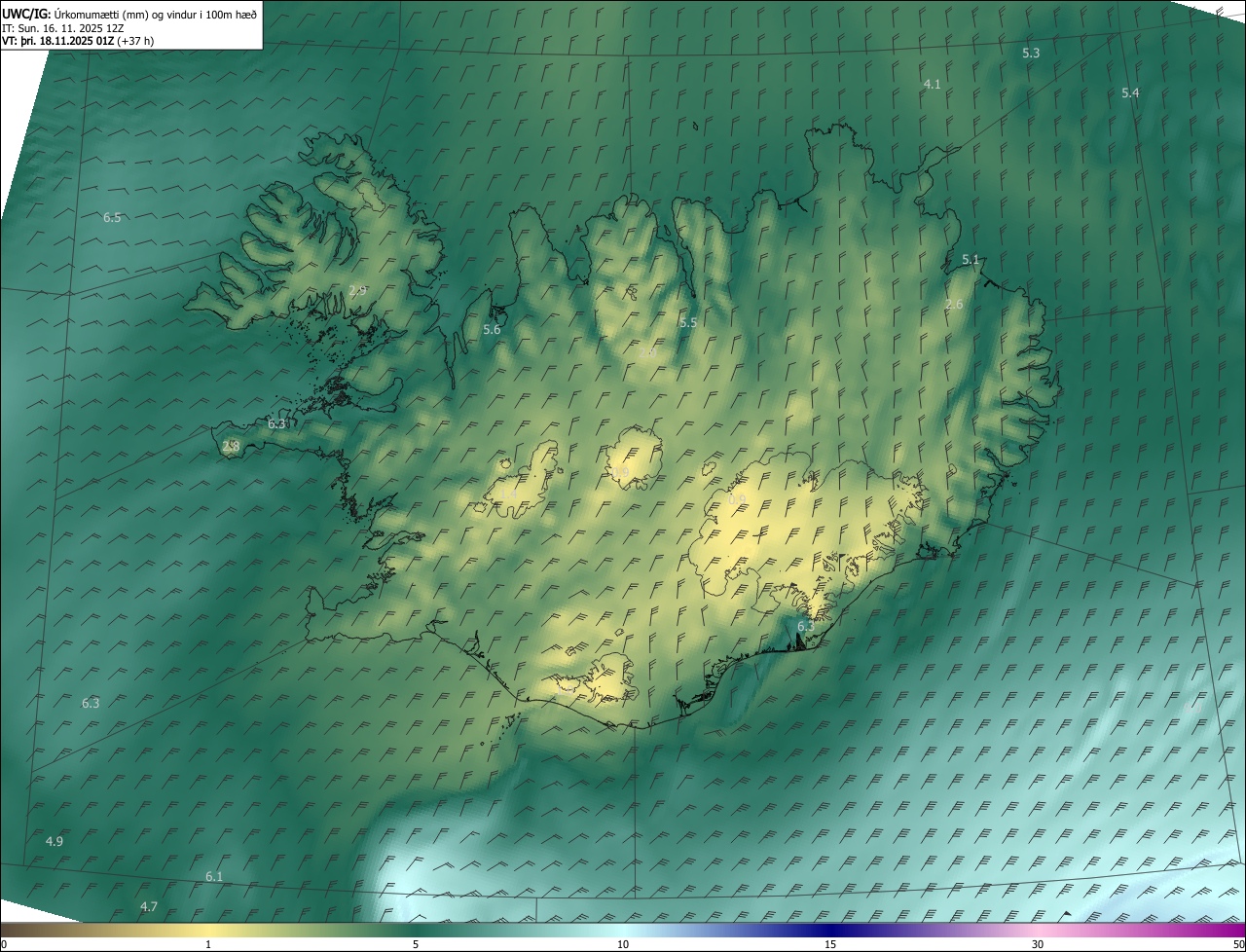
Task: Click the 4.7 value label on the map
Action: 149,906
